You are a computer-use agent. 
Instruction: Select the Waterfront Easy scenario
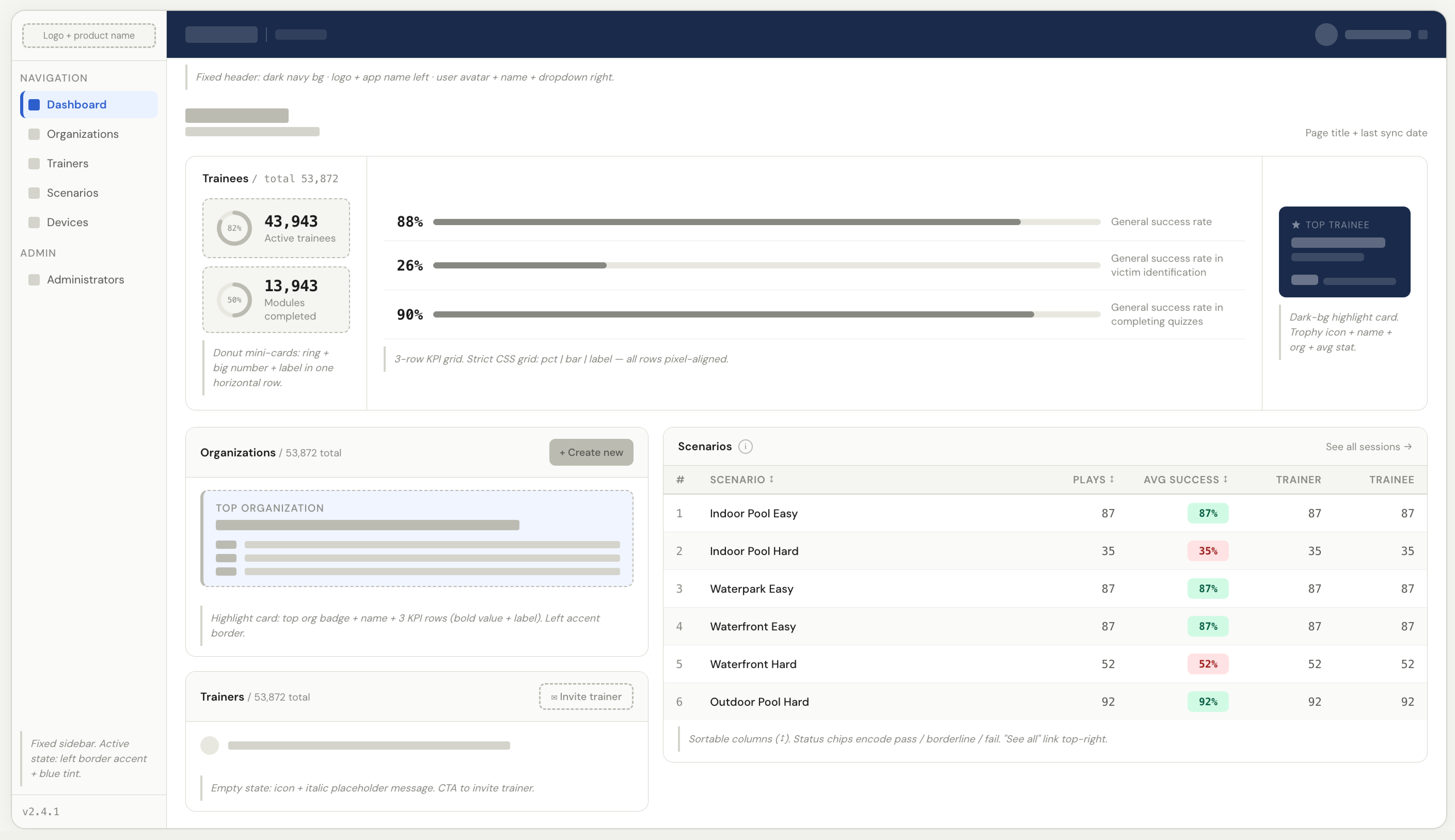click(1045, 626)
